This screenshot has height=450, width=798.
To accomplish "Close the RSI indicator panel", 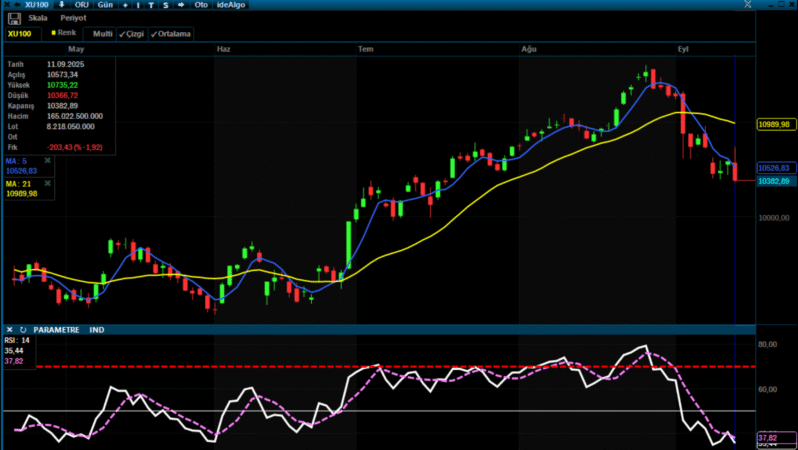I will (9, 329).
